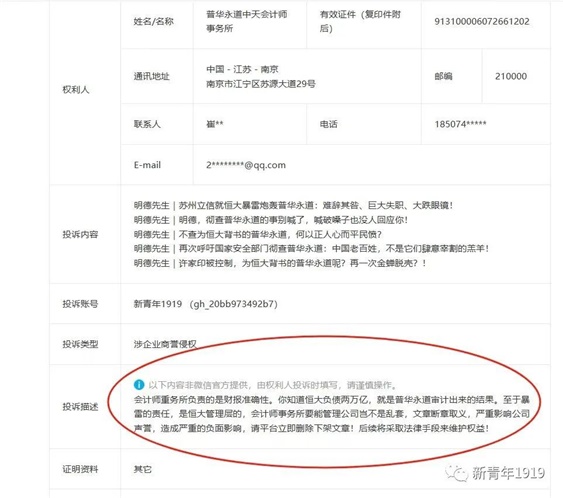Click the masked phone number 185074*****
Image resolution: width=563 pixels, height=498 pixels.
[460, 124]
